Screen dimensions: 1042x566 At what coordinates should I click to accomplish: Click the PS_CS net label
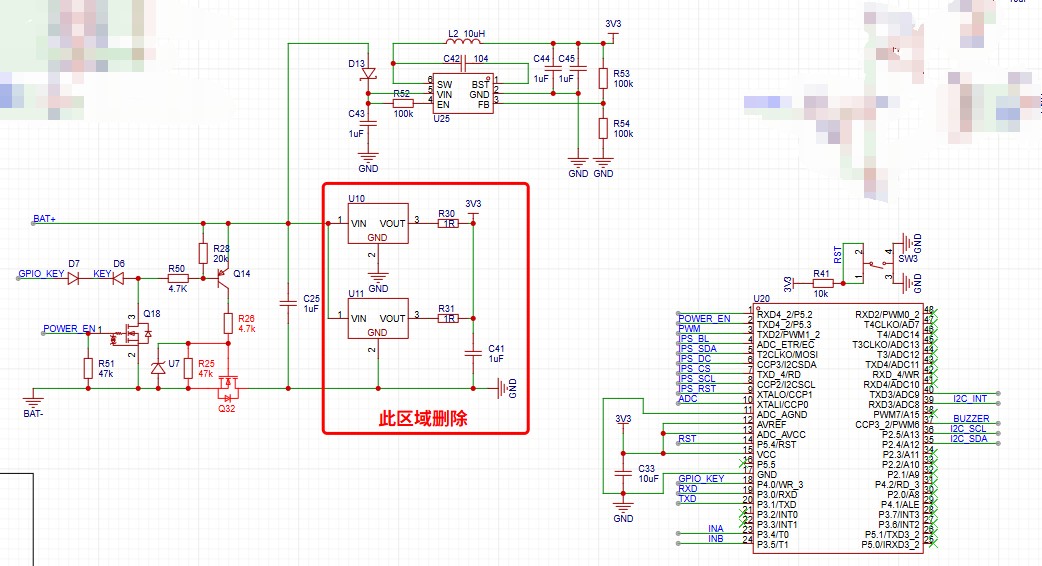point(694,368)
